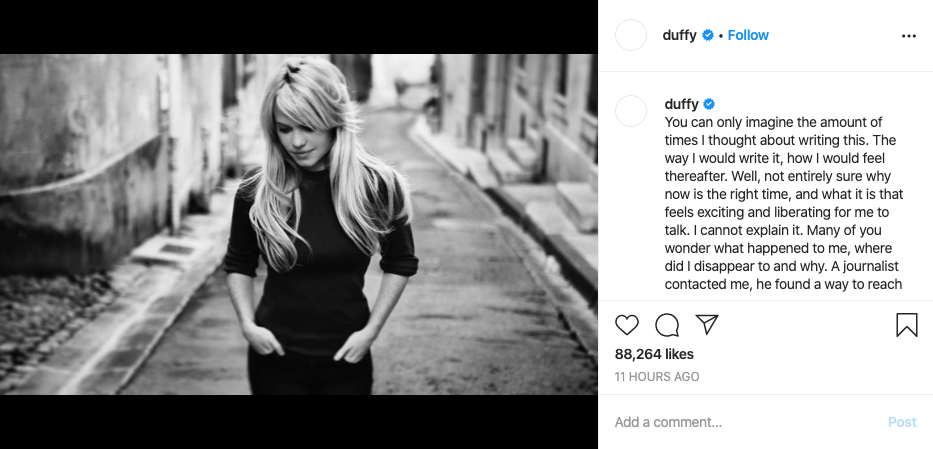Click the black bar above the photo
Image resolution: width=933 pixels, height=449 pixels.
299,27
